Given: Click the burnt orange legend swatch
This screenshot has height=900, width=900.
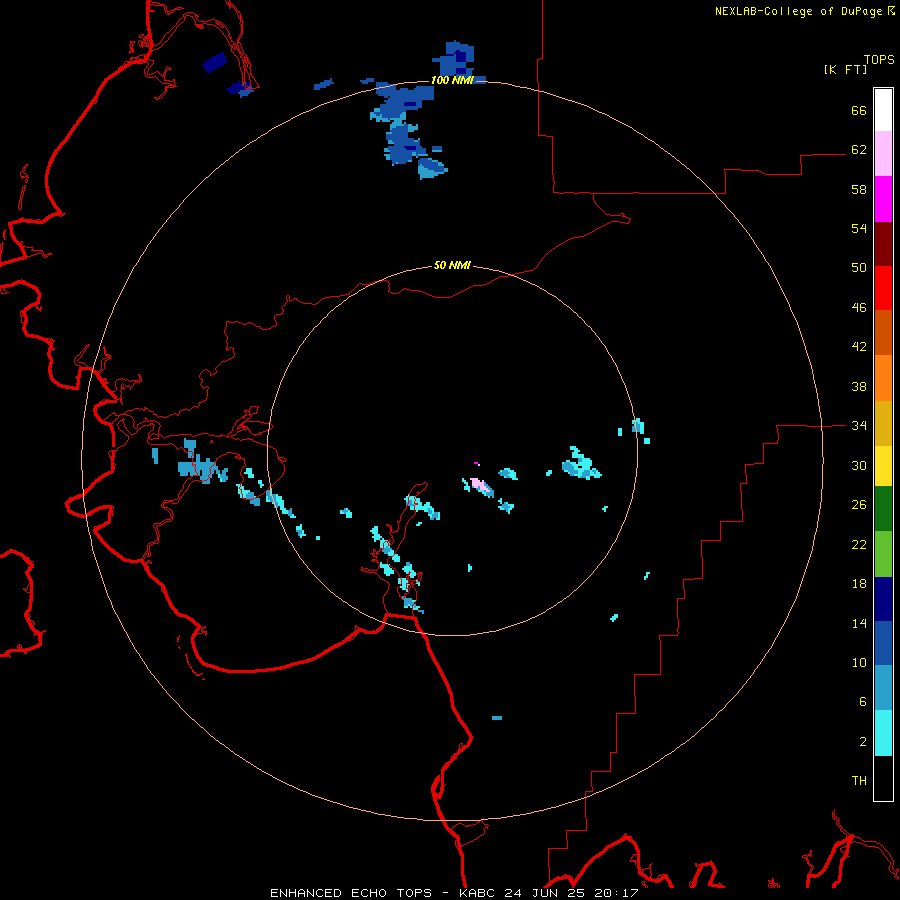Looking at the screenshot, I should point(883,333).
